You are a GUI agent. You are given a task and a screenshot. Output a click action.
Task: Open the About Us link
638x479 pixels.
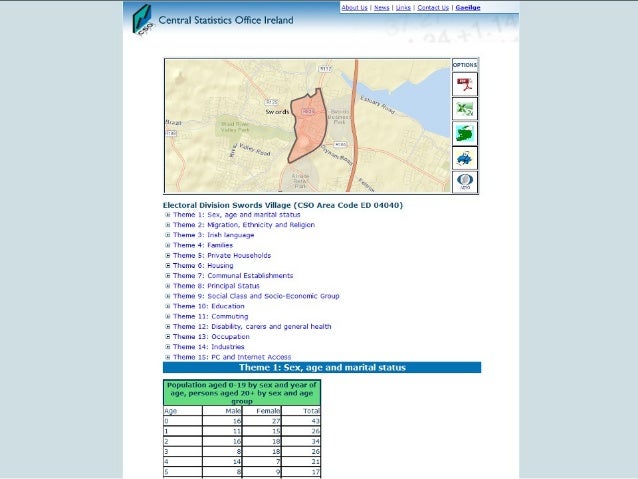354,7
